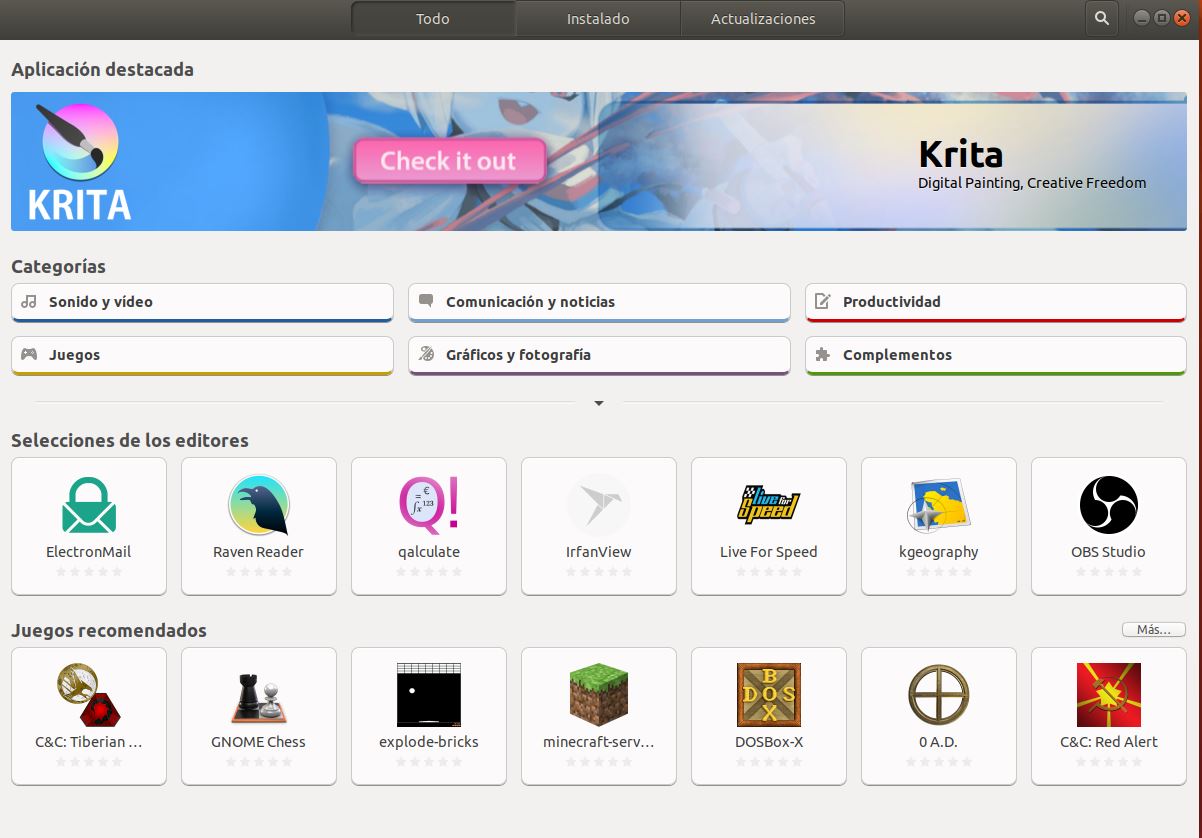Switch to the Todo tab

(433, 18)
